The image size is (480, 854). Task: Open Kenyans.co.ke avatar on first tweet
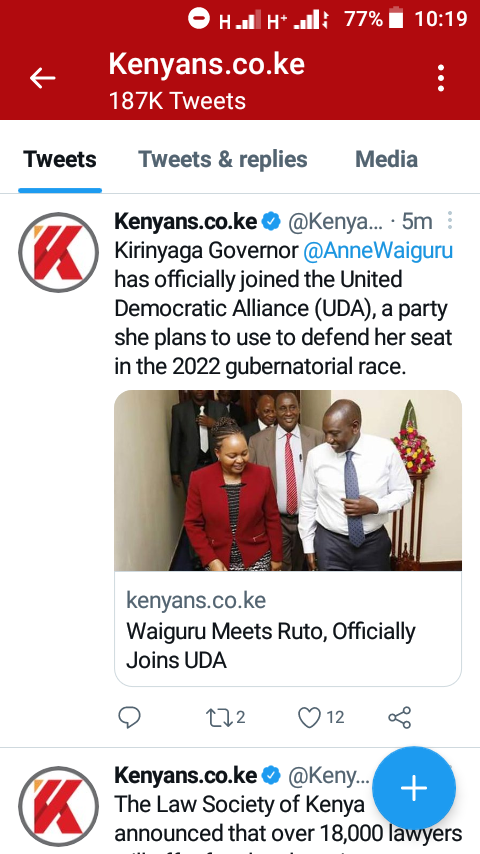[58, 252]
